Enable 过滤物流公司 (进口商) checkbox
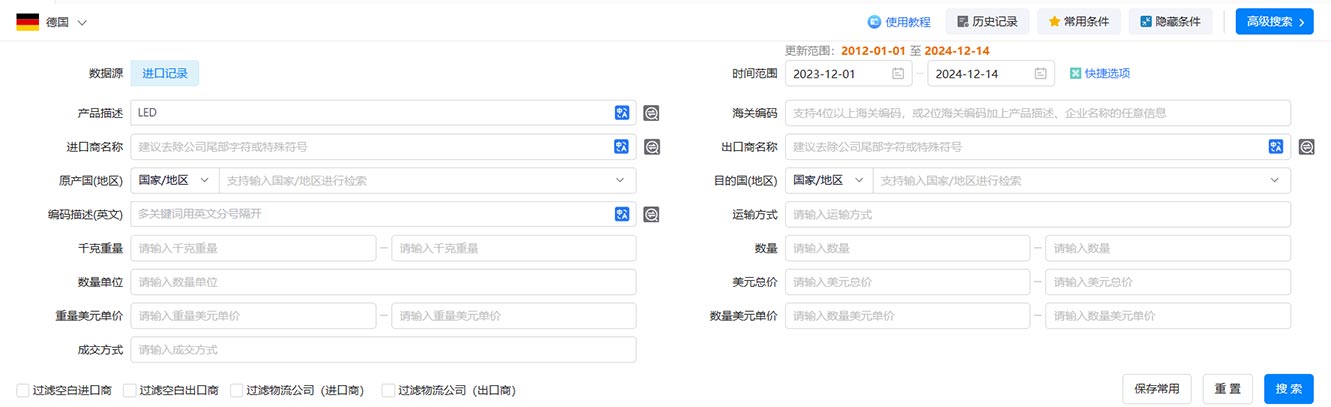1331x407 pixels. click(236, 390)
